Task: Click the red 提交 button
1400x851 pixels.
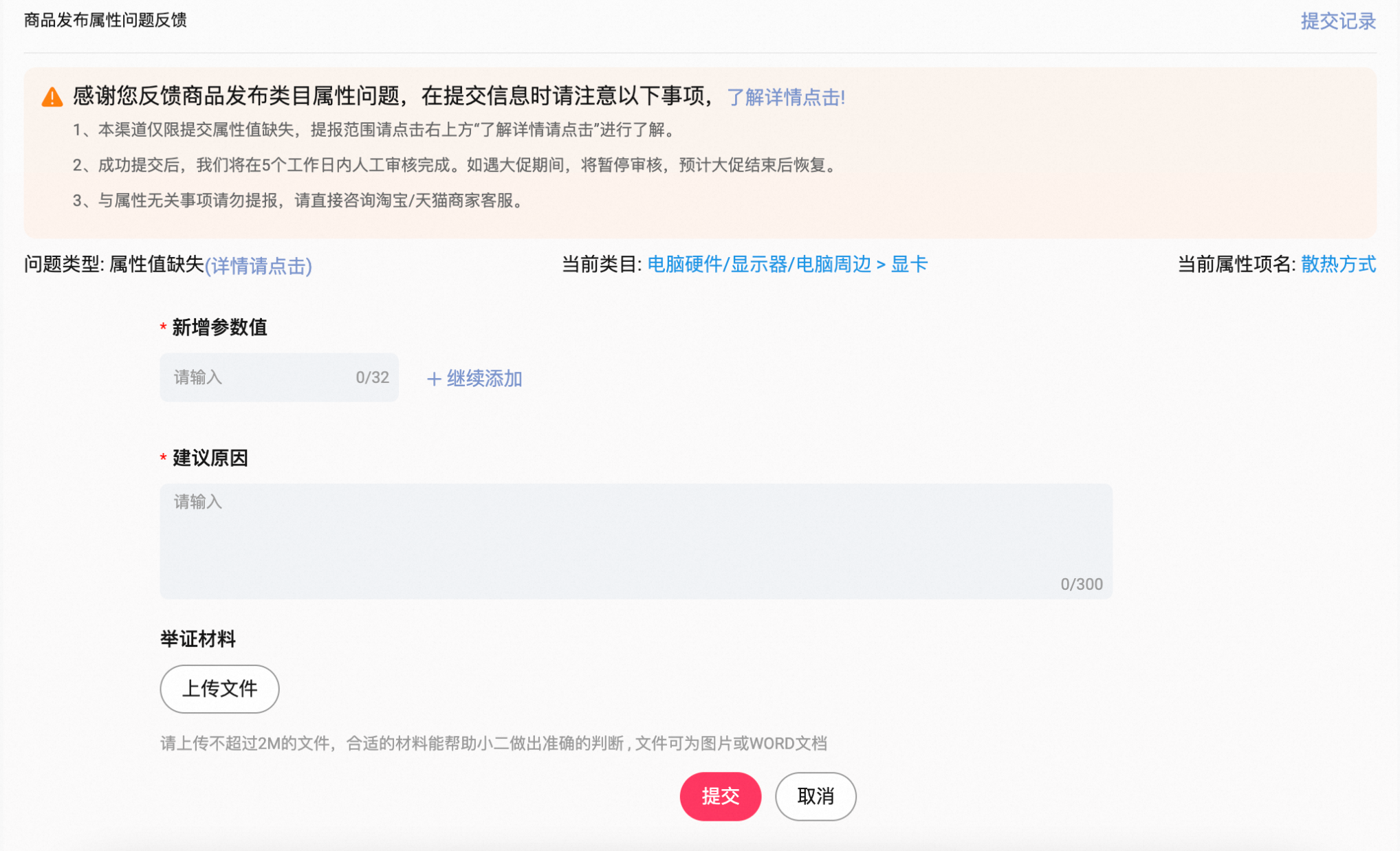Action: pos(720,796)
